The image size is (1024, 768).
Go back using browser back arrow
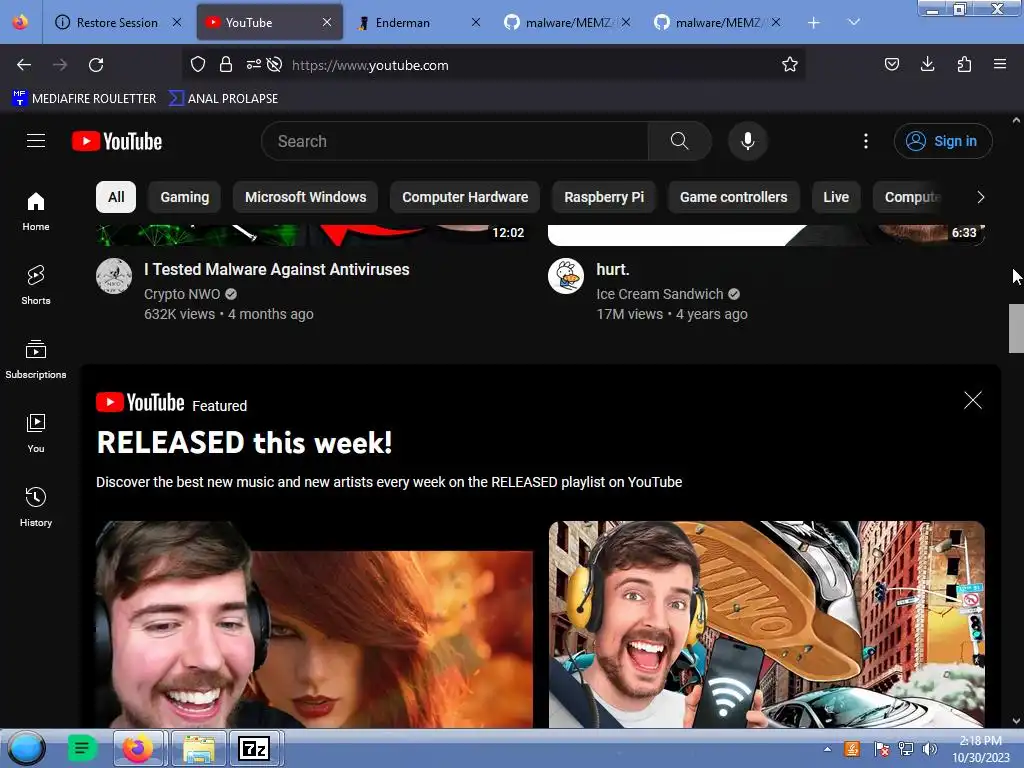coord(24,65)
